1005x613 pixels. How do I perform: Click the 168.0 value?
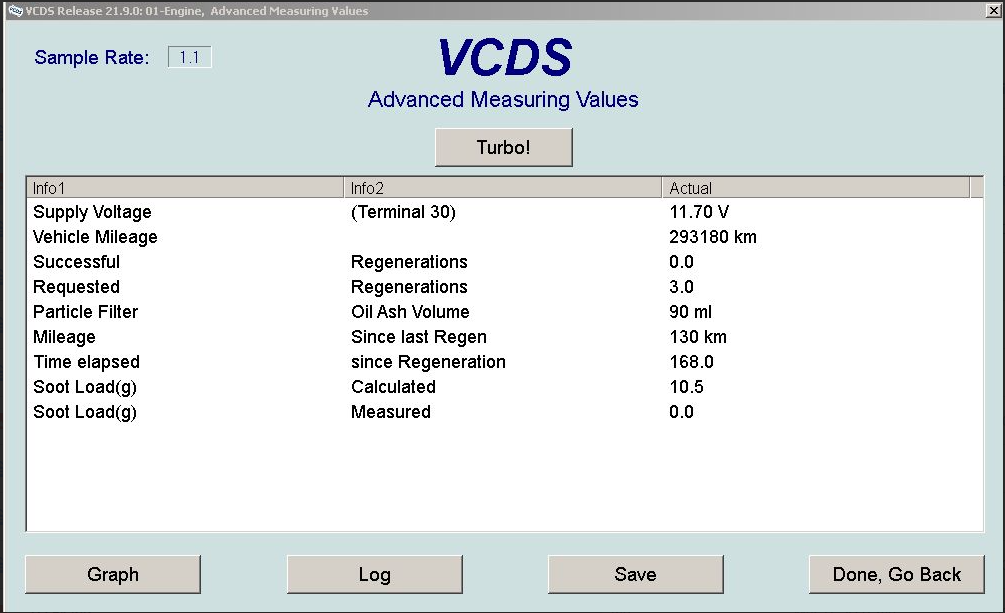point(692,362)
